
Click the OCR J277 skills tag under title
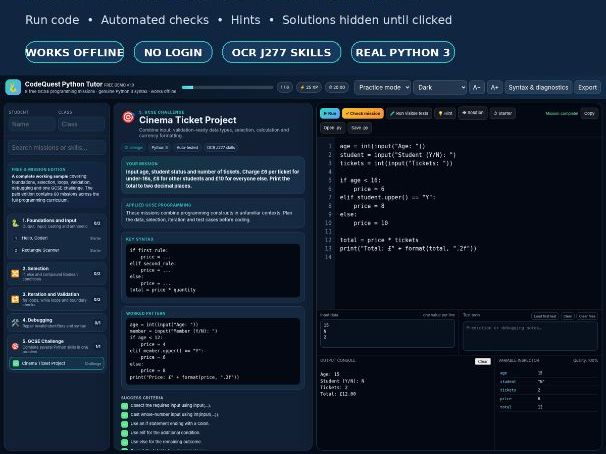221,148
